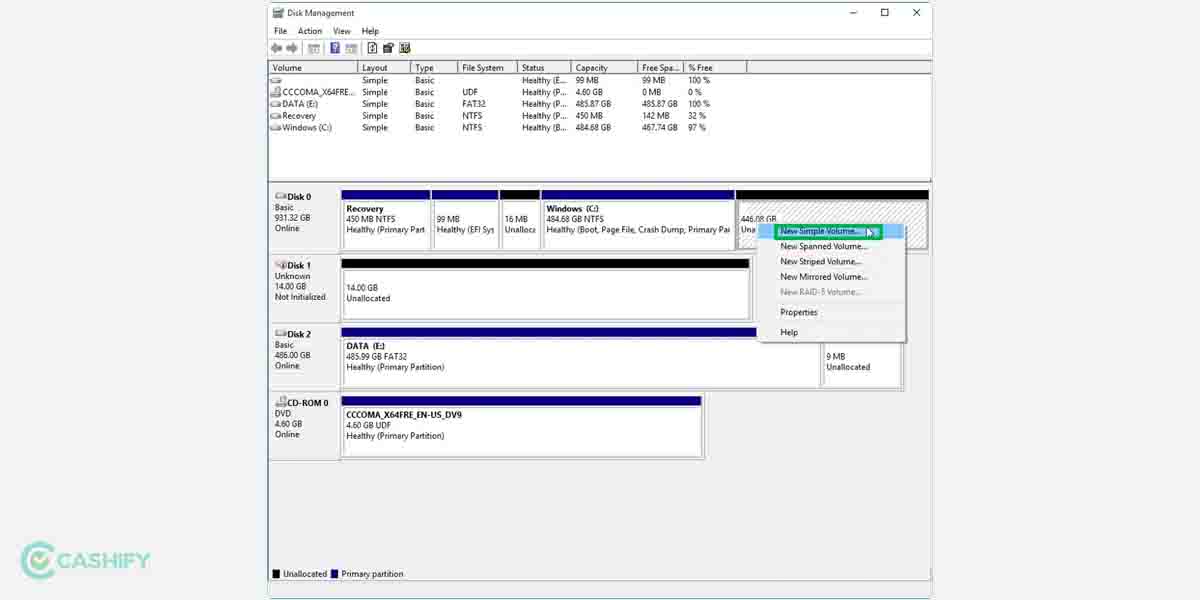Select Properties from the context menu
The width and height of the screenshot is (1200, 600).
coord(797,311)
